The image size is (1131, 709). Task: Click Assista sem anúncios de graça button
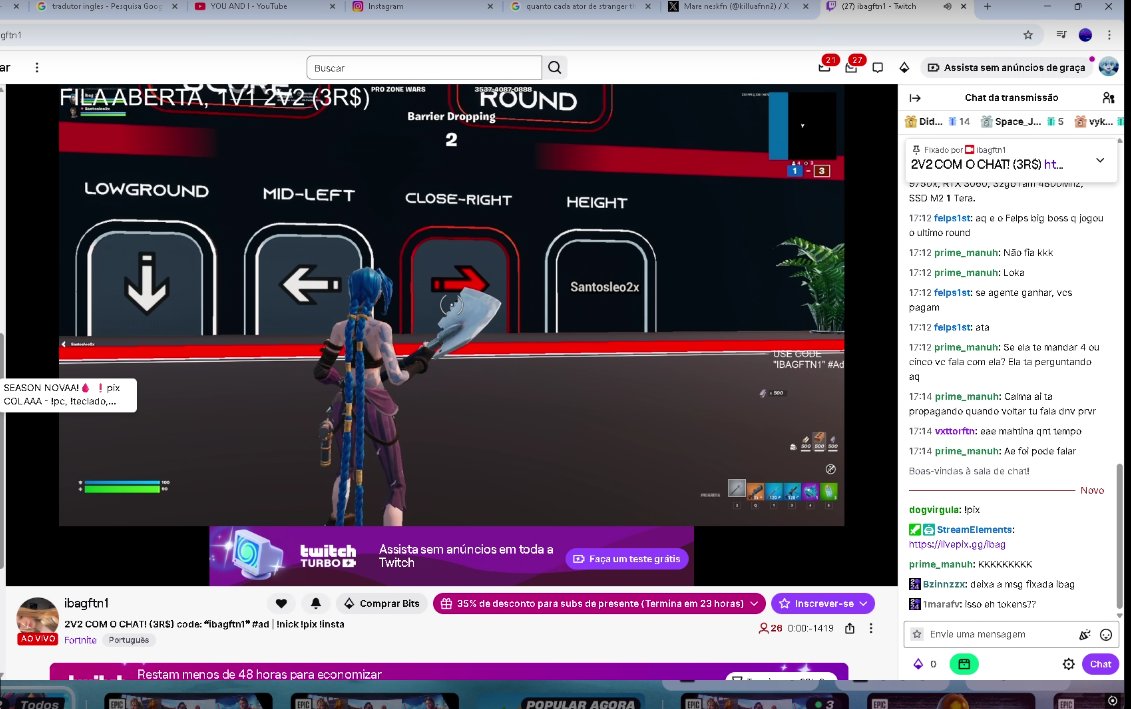(x=1006, y=67)
